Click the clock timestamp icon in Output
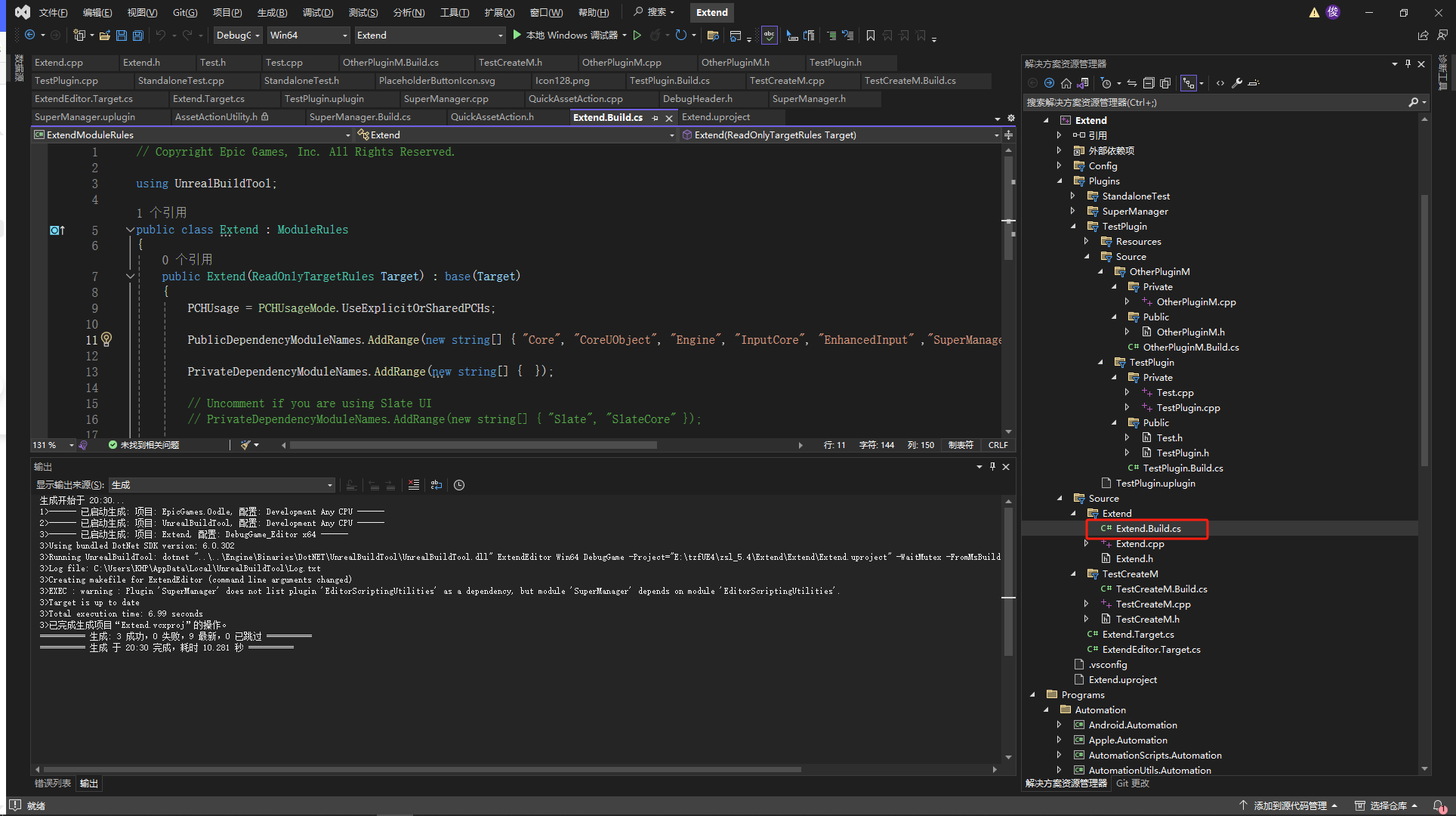Viewport: 1456px width, 816px height. coord(459,485)
